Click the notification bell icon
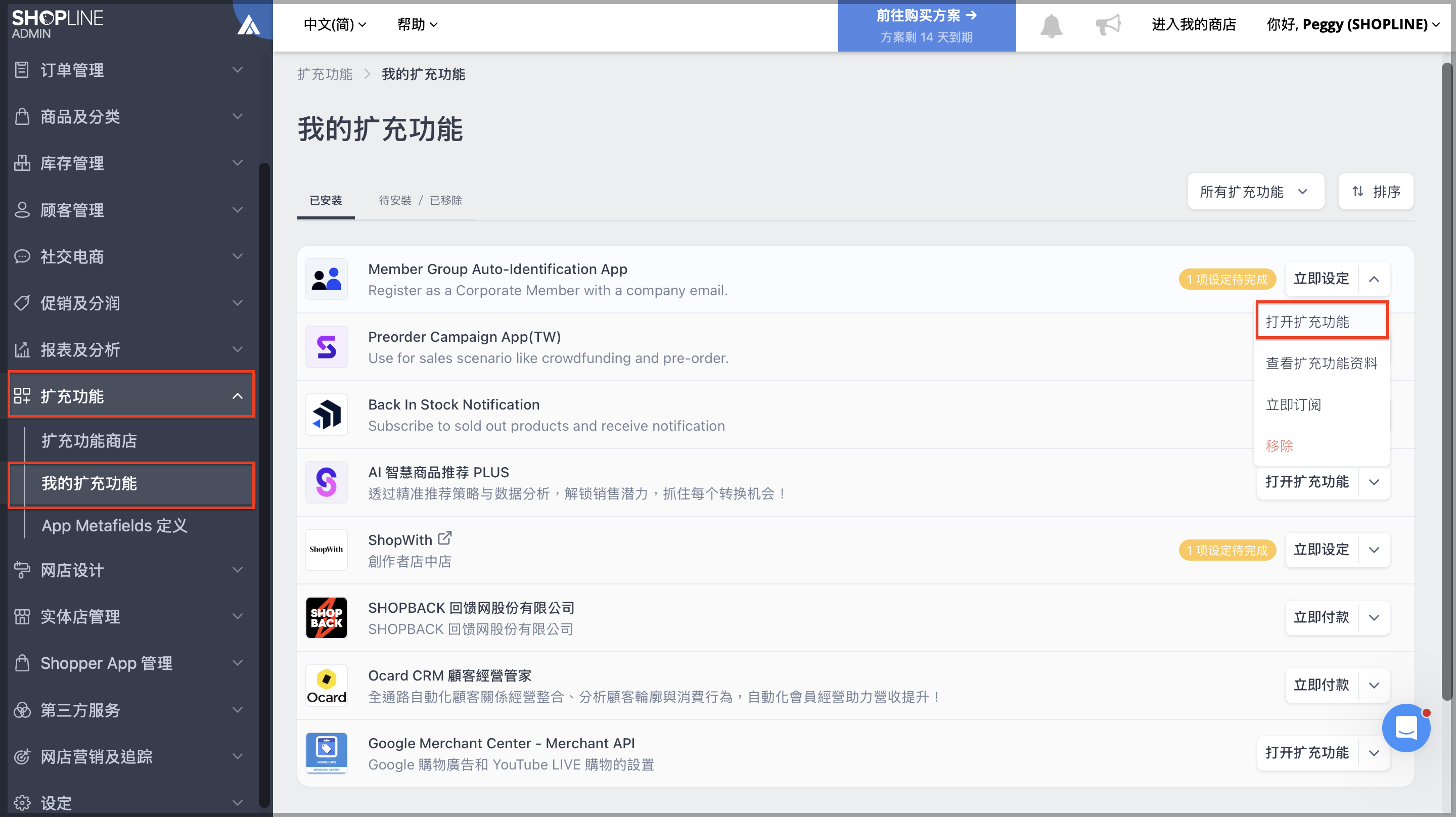Image resolution: width=1456 pixels, height=817 pixels. click(1051, 25)
